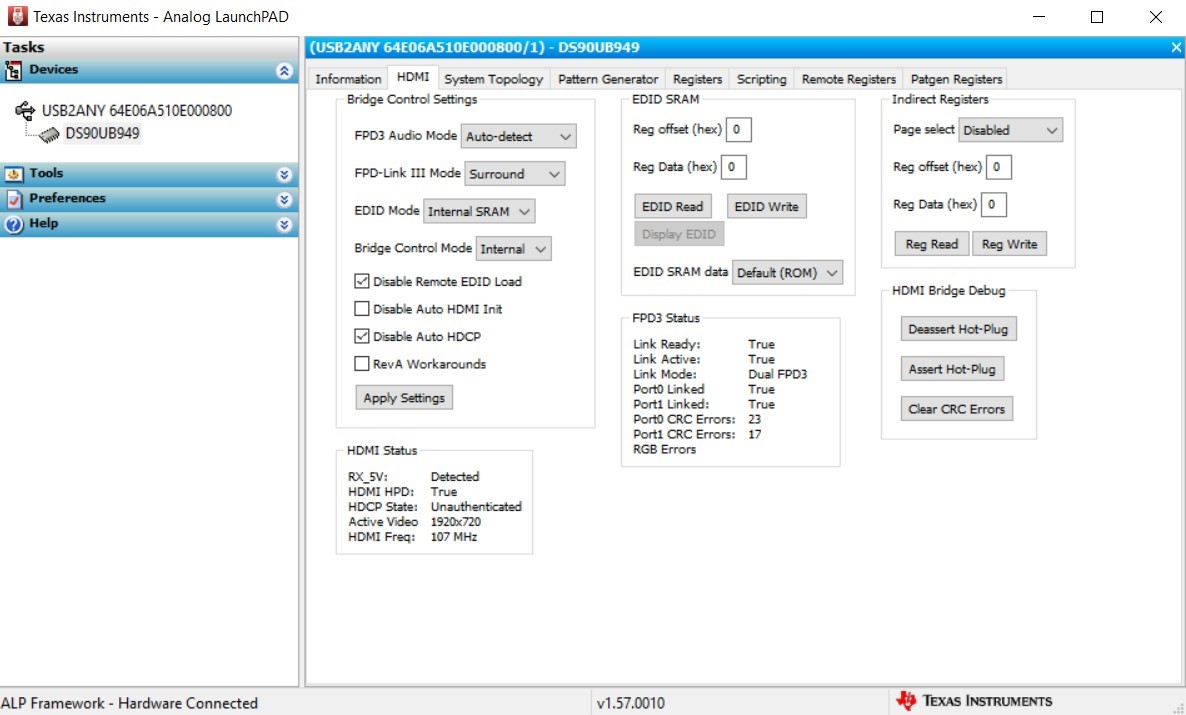Open EDID Mode dropdown
This screenshot has height=715, width=1186.
479,211
